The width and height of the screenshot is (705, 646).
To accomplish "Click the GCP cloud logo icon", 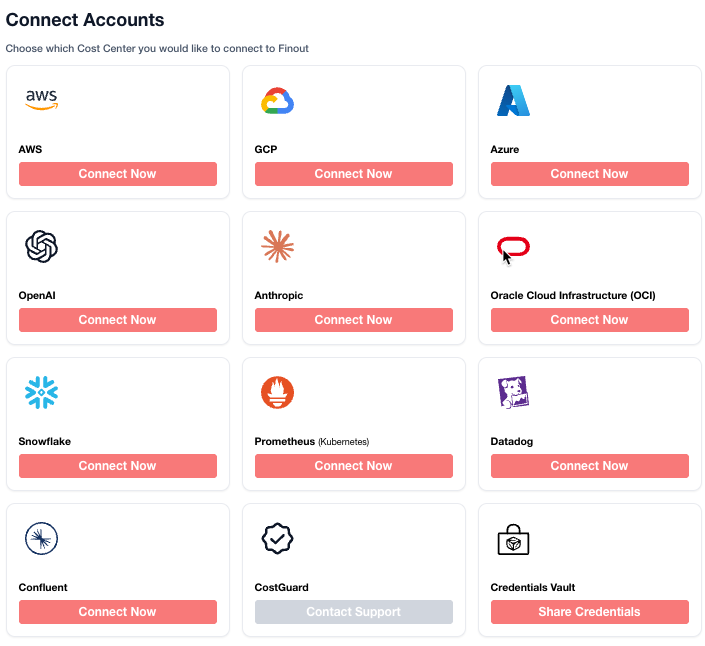I will 277,101.
